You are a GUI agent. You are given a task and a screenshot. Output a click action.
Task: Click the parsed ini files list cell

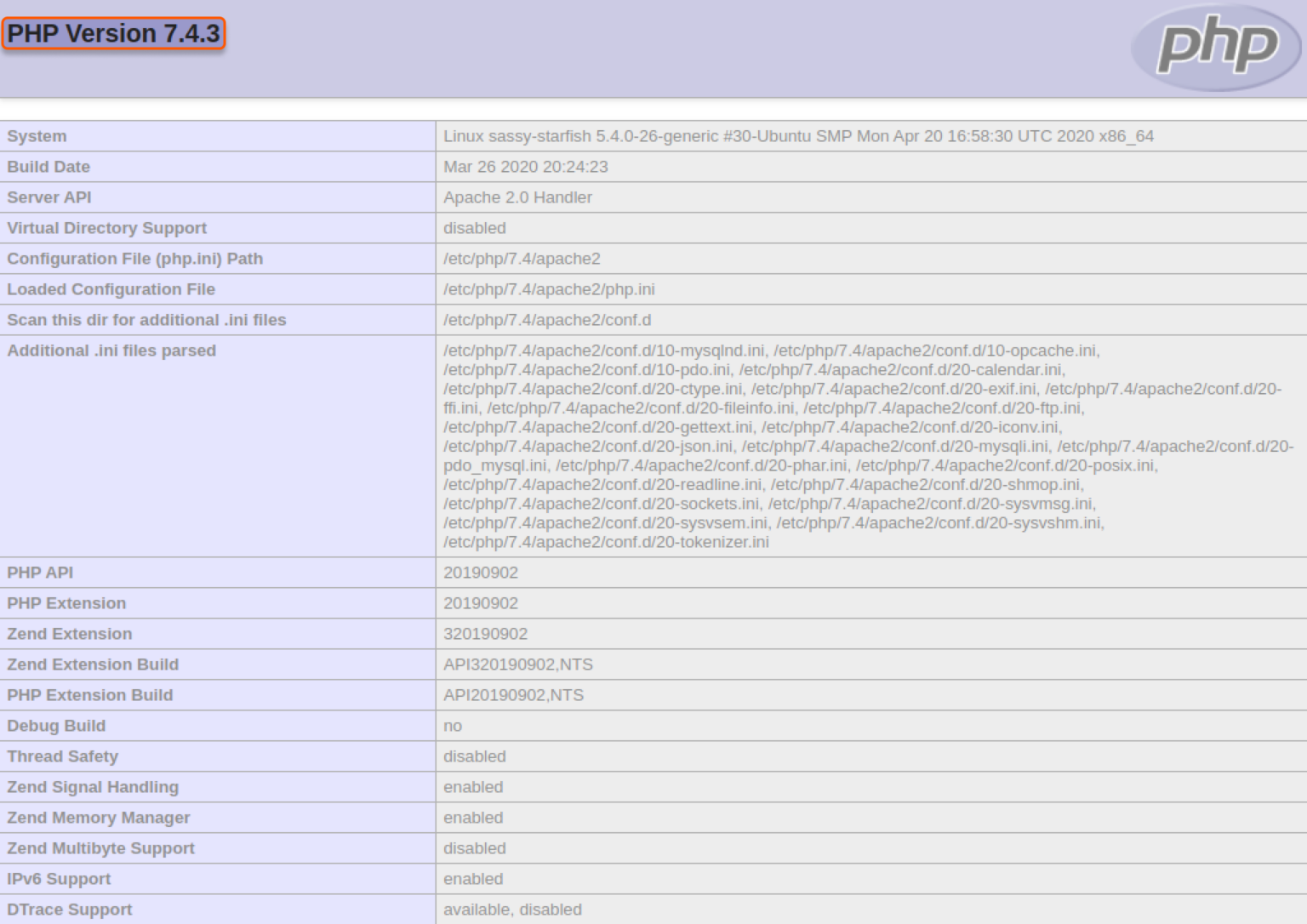tap(871, 447)
